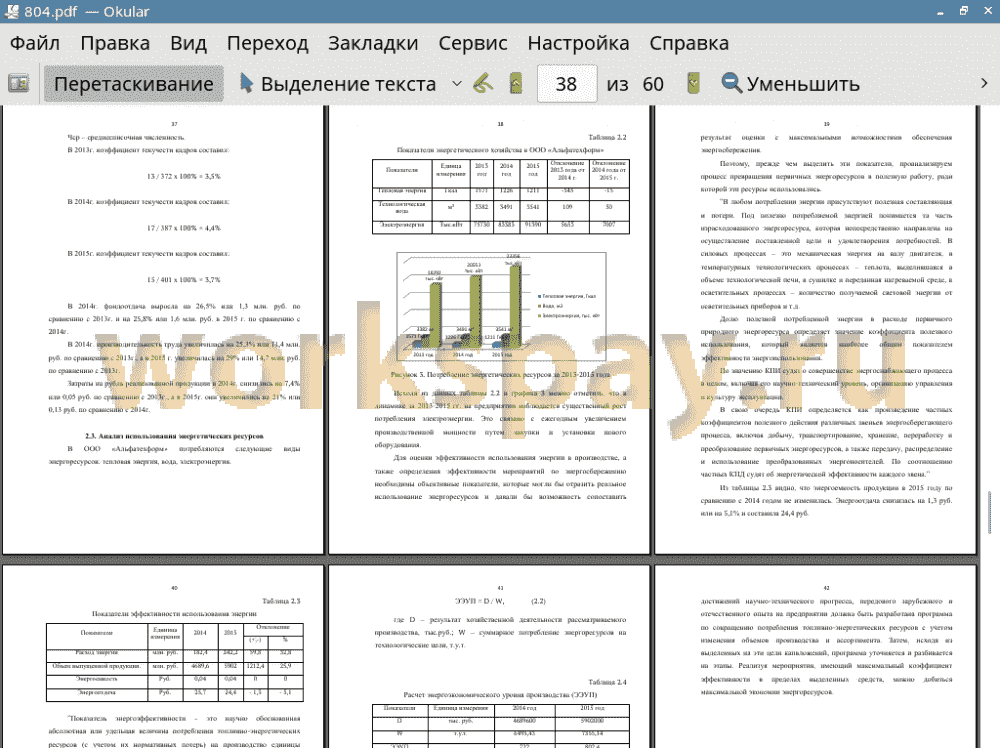The width and height of the screenshot is (1000, 748).
Task: Open the Сервис menu
Action: point(473,43)
